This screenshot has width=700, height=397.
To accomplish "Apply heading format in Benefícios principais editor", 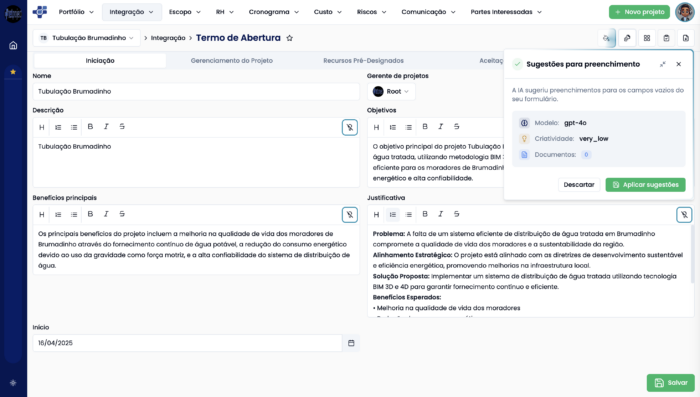I will click(42, 214).
